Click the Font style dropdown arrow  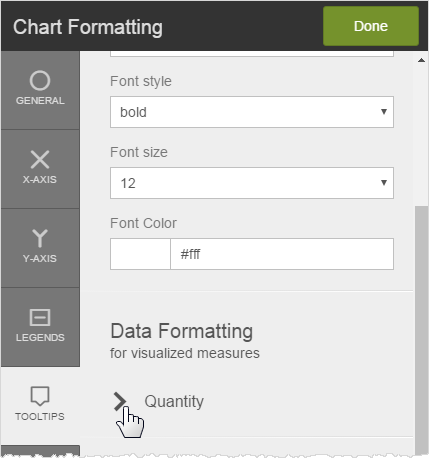click(x=384, y=112)
